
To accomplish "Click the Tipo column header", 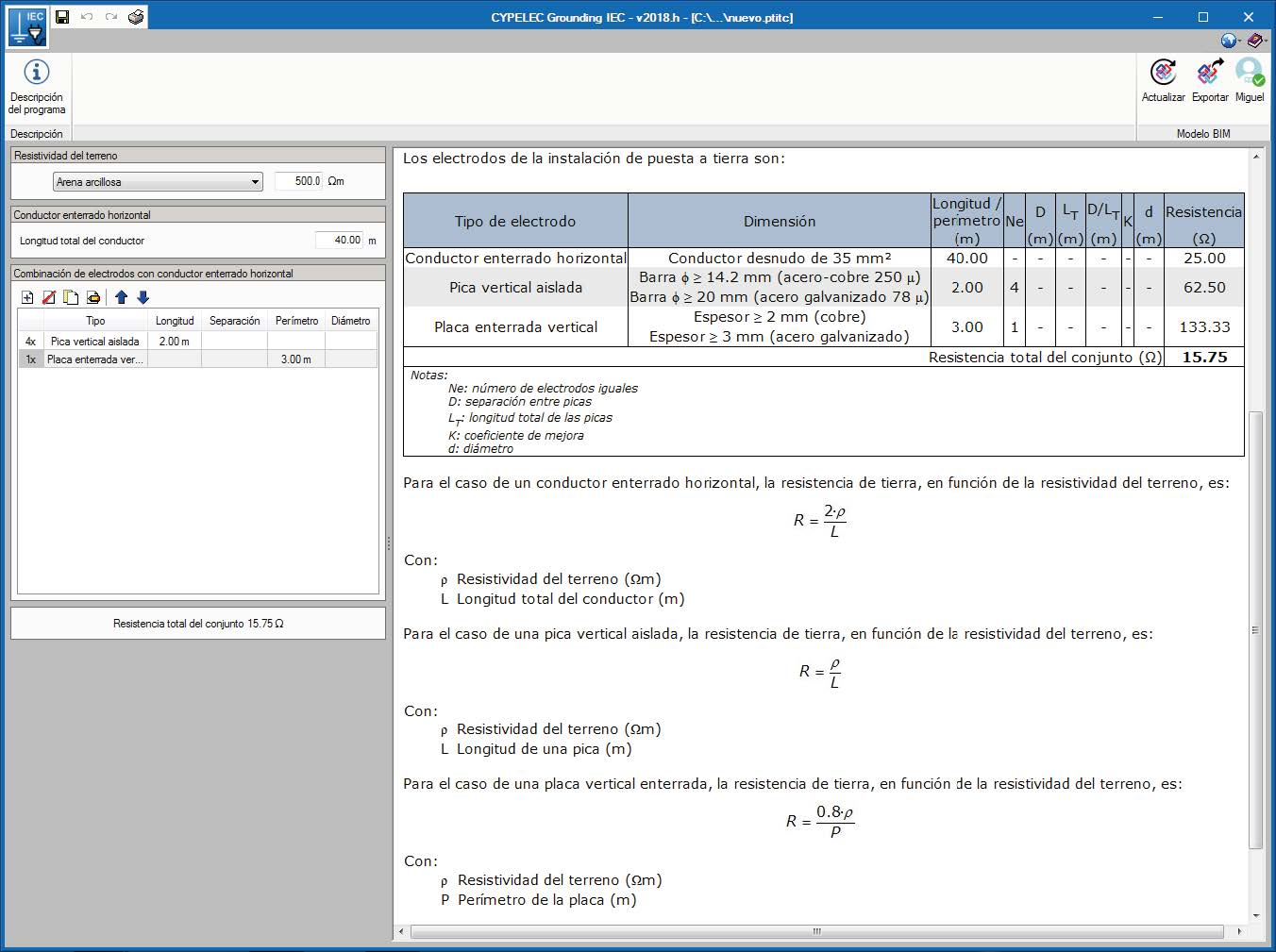I will 95,321.
